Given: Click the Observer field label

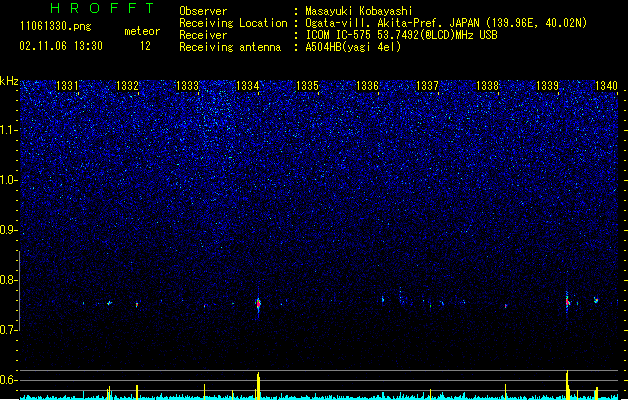Looking at the screenshot, I should [203, 11].
